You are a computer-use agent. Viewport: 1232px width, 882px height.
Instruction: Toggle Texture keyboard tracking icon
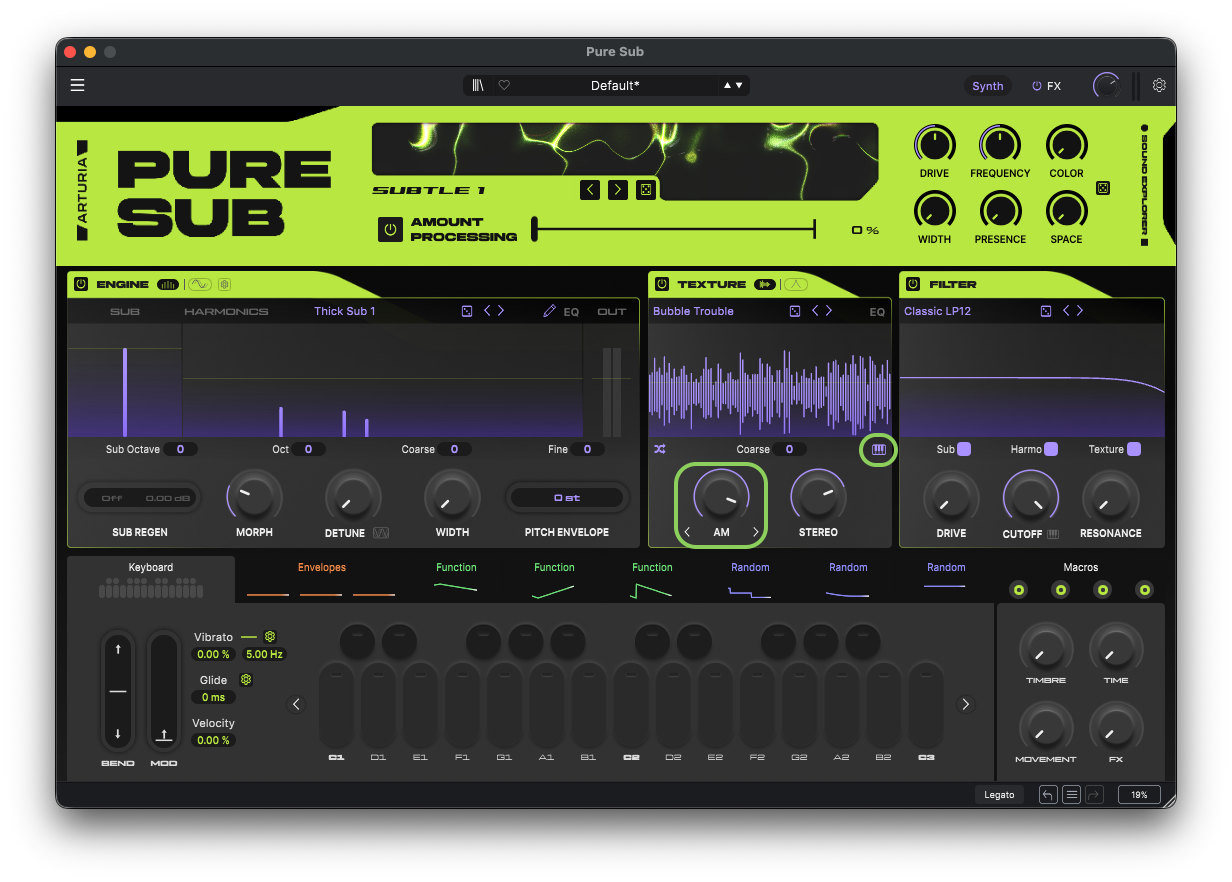point(879,450)
